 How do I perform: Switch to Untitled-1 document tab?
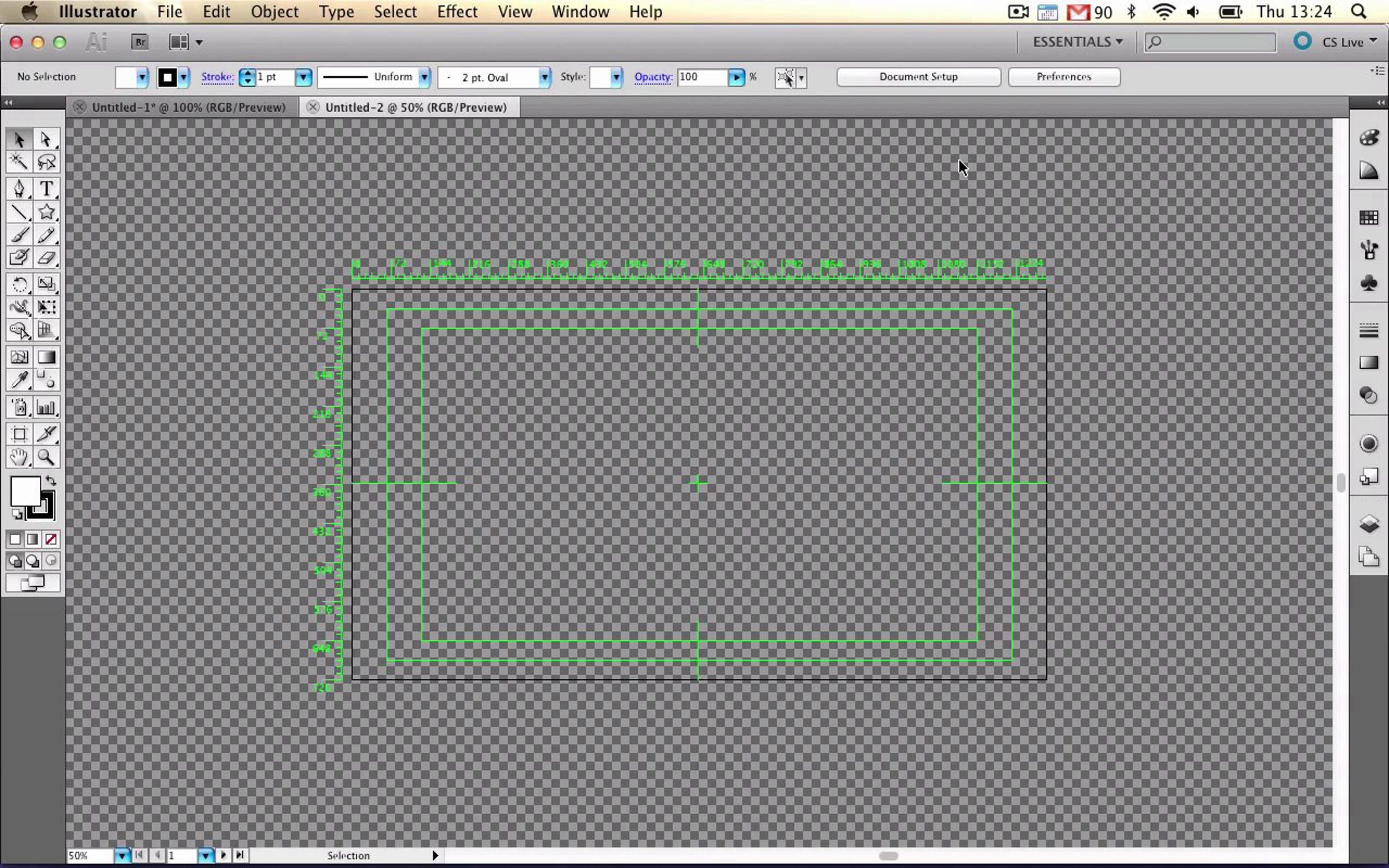[x=188, y=108]
